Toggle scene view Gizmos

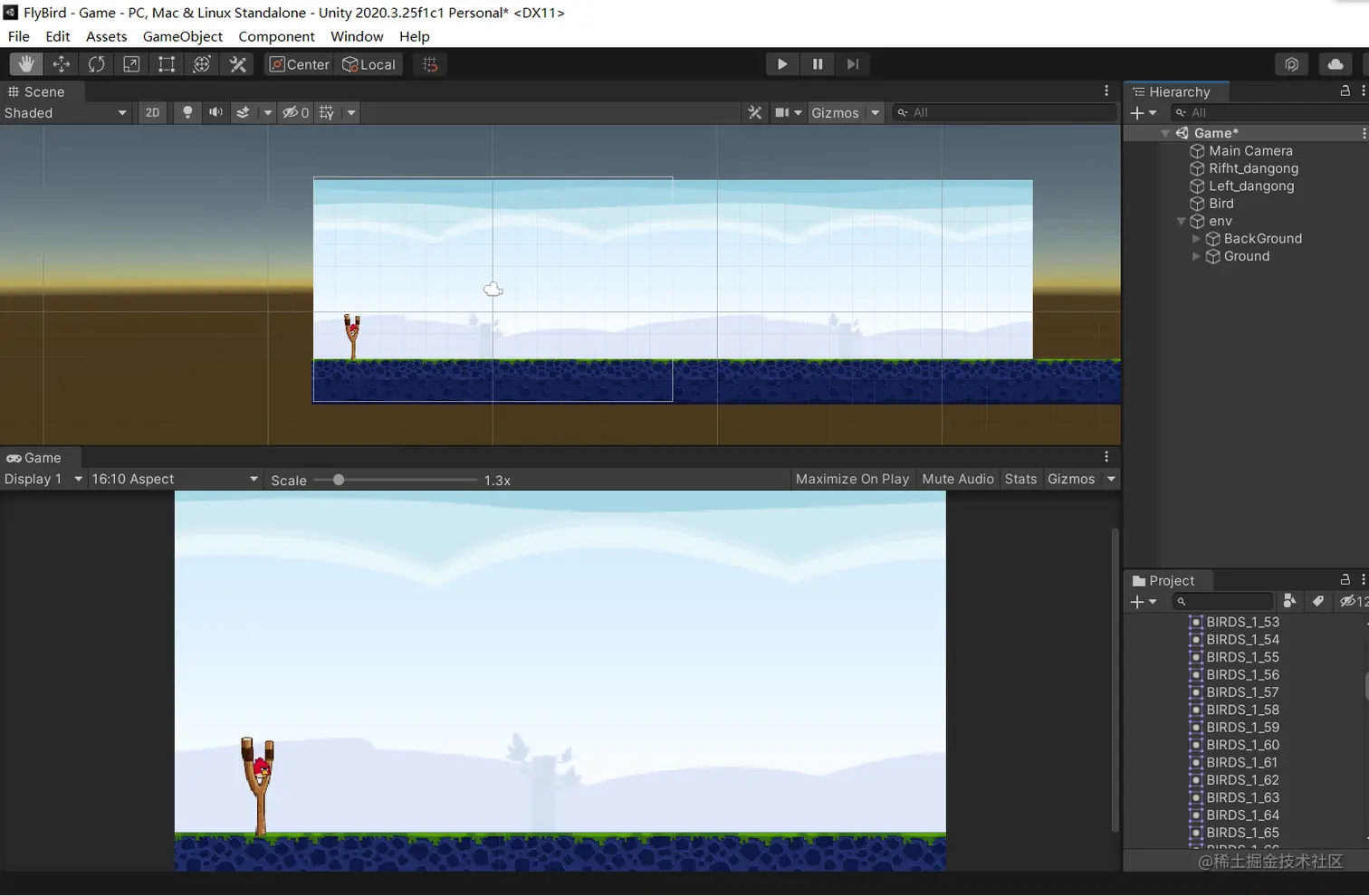click(835, 113)
